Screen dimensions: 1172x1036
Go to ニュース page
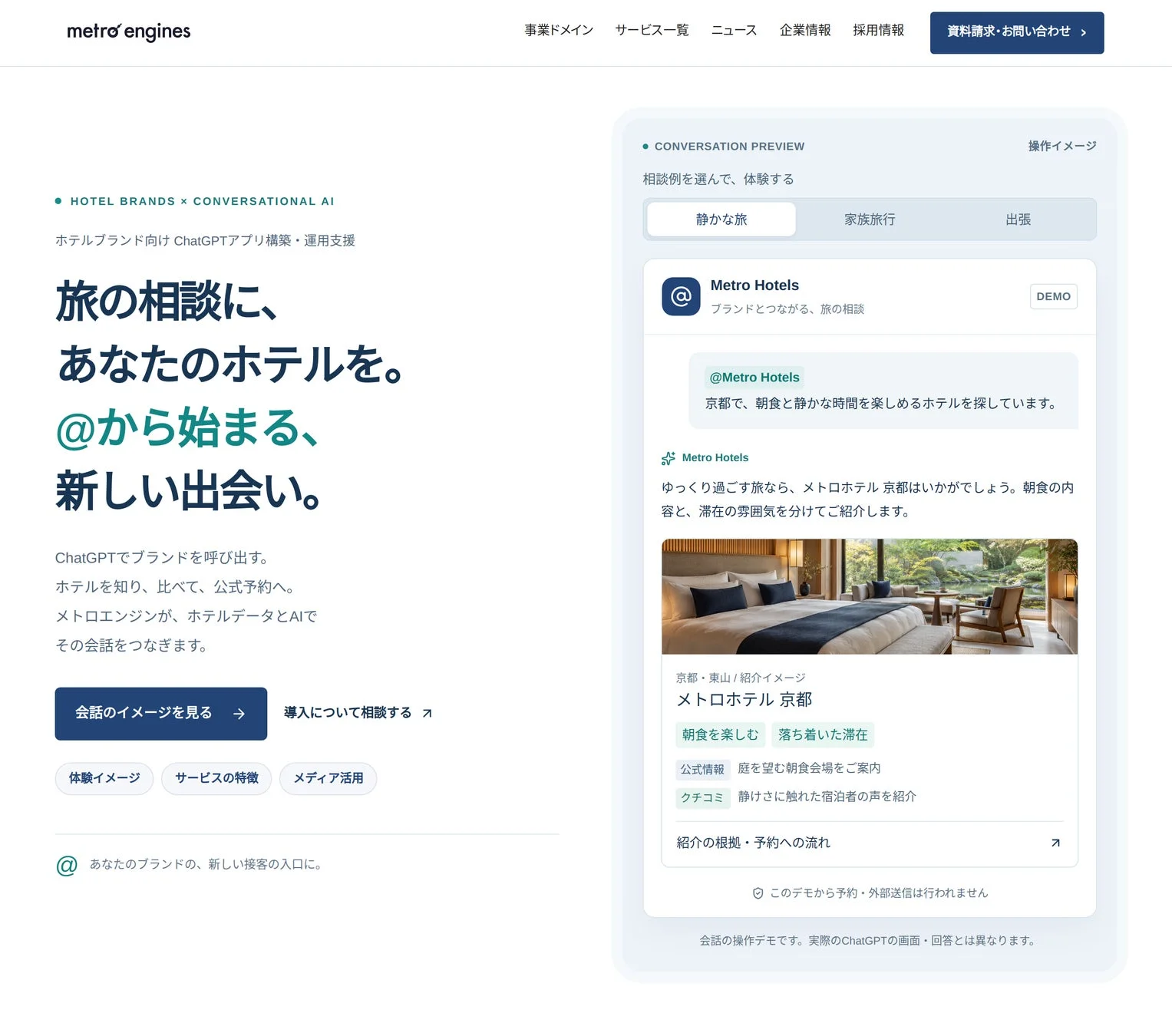734,30
